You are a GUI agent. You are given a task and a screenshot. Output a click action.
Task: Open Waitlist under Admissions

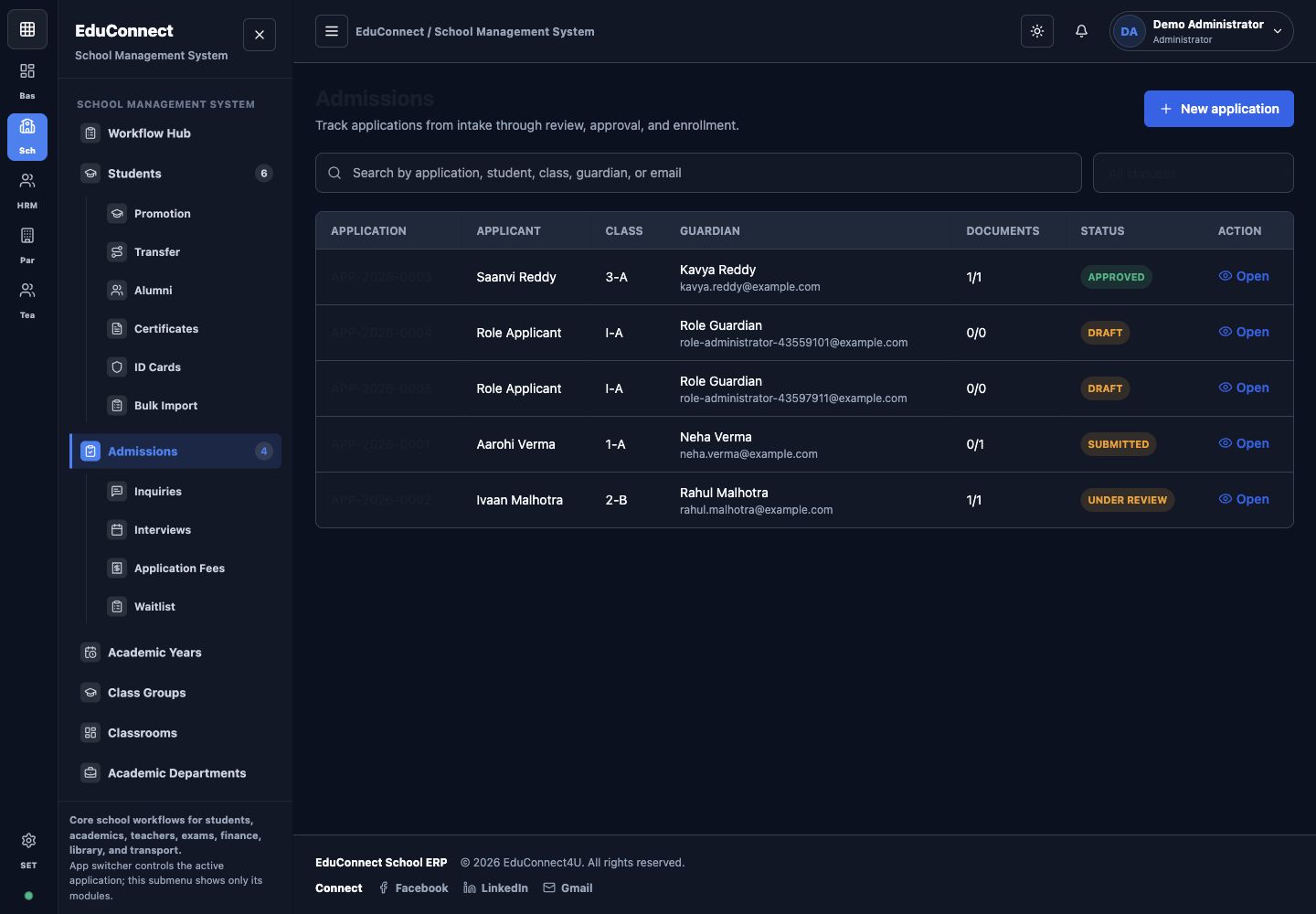pyautogui.click(x=188, y=607)
